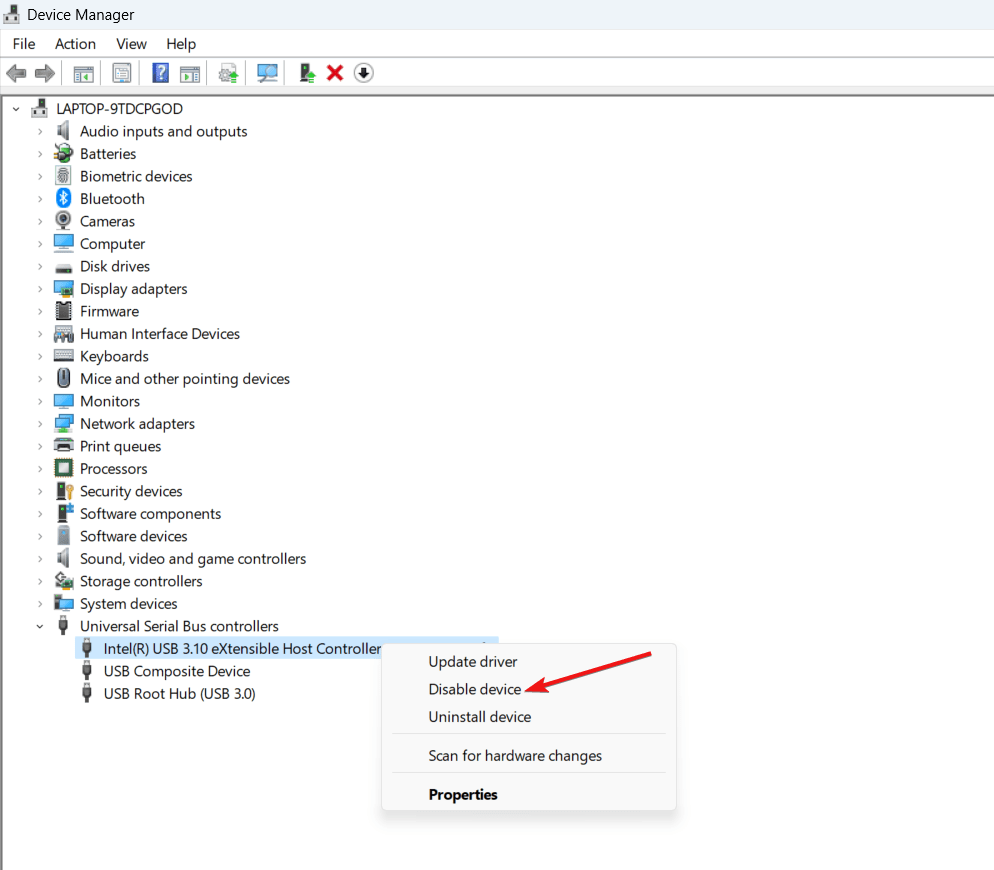Click the Update device driver toolbar icon
Viewport: 994px width, 870px height.
(x=228, y=74)
